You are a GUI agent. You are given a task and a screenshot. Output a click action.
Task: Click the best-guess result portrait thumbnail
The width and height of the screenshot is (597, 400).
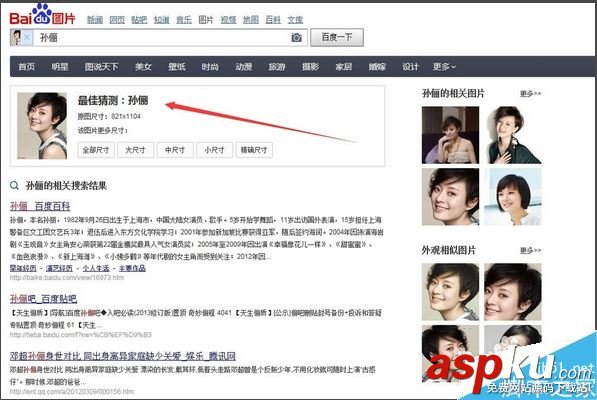[x=42, y=126]
